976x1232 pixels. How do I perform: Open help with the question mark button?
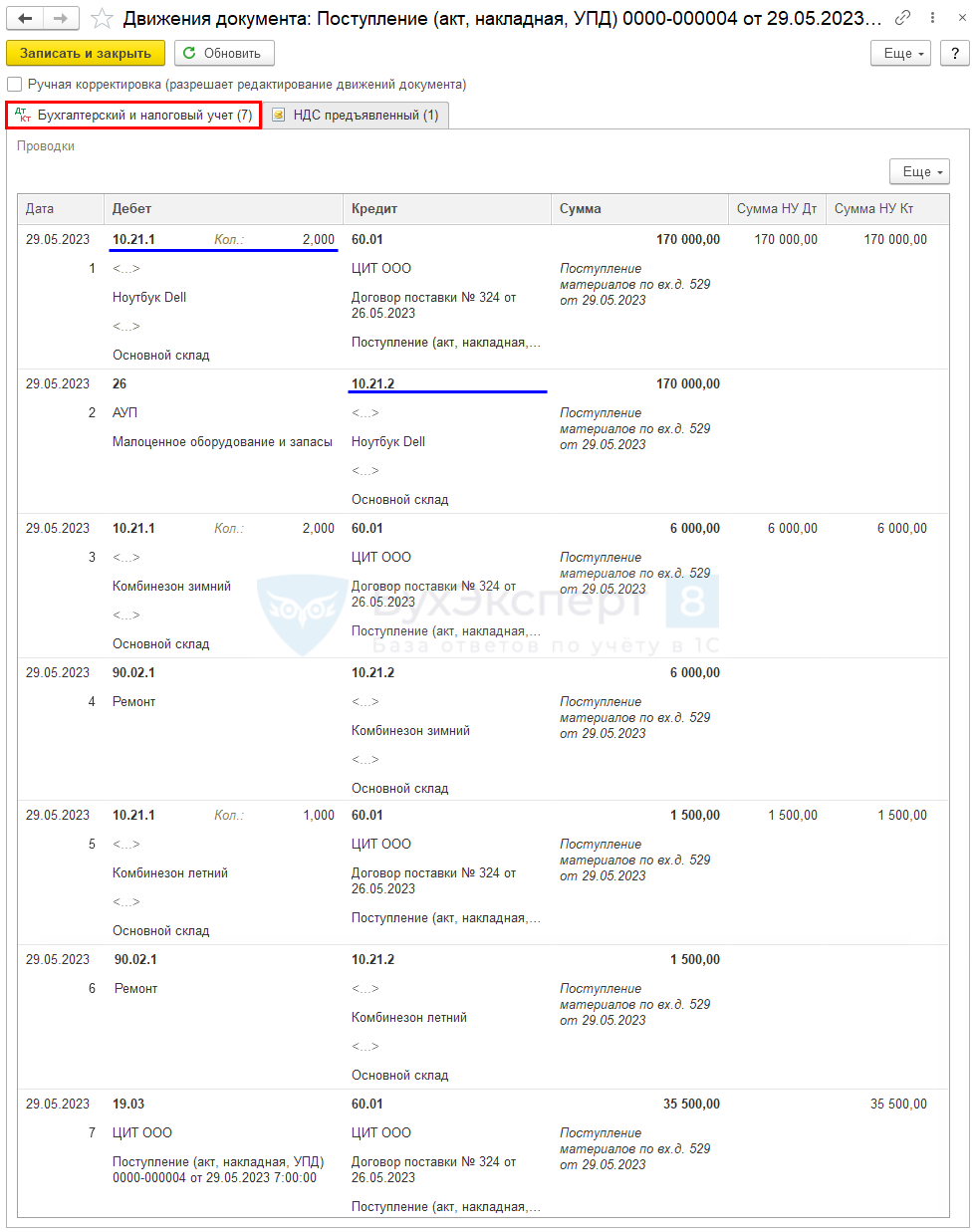point(955,53)
